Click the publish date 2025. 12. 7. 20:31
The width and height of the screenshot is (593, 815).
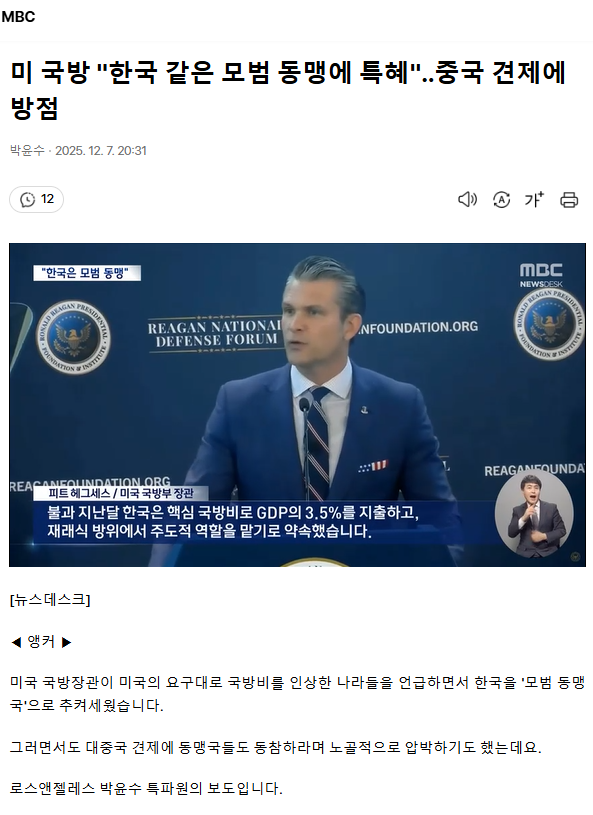click(x=101, y=151)
